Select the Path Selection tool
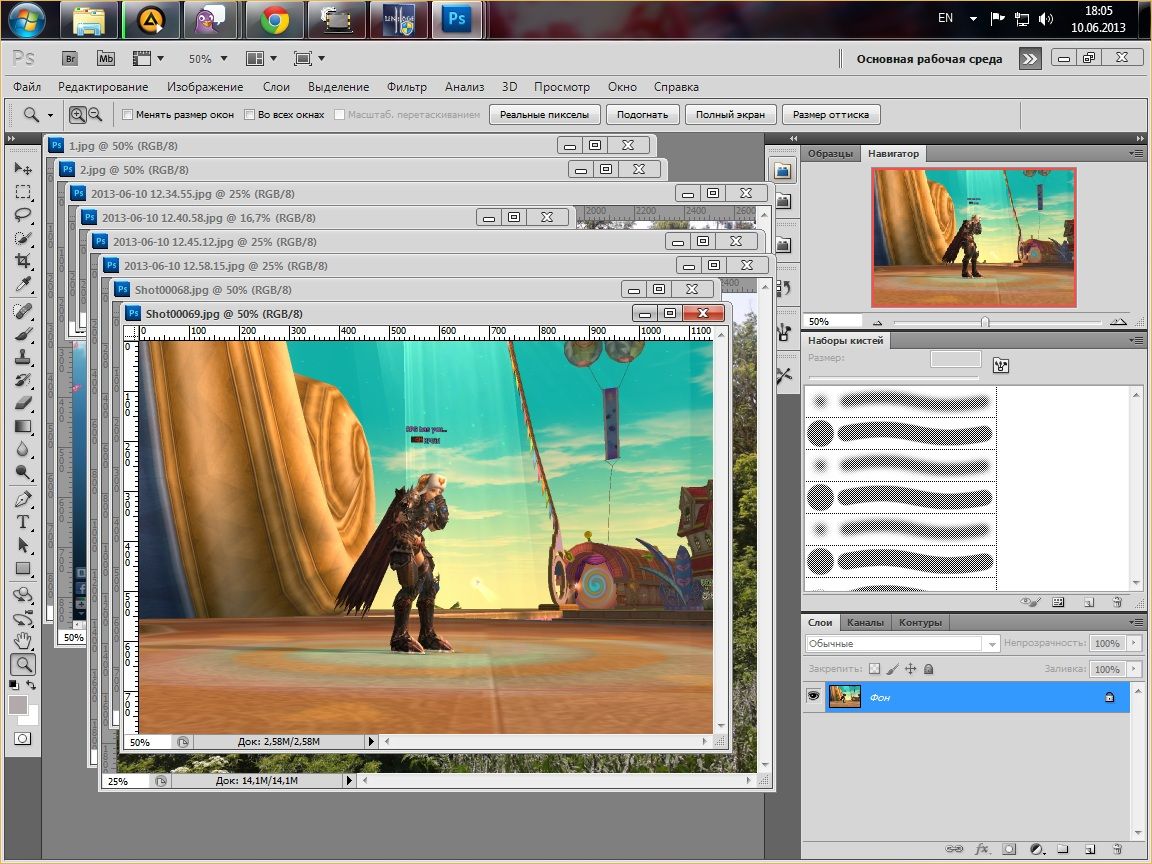 [x=23, y=545]
